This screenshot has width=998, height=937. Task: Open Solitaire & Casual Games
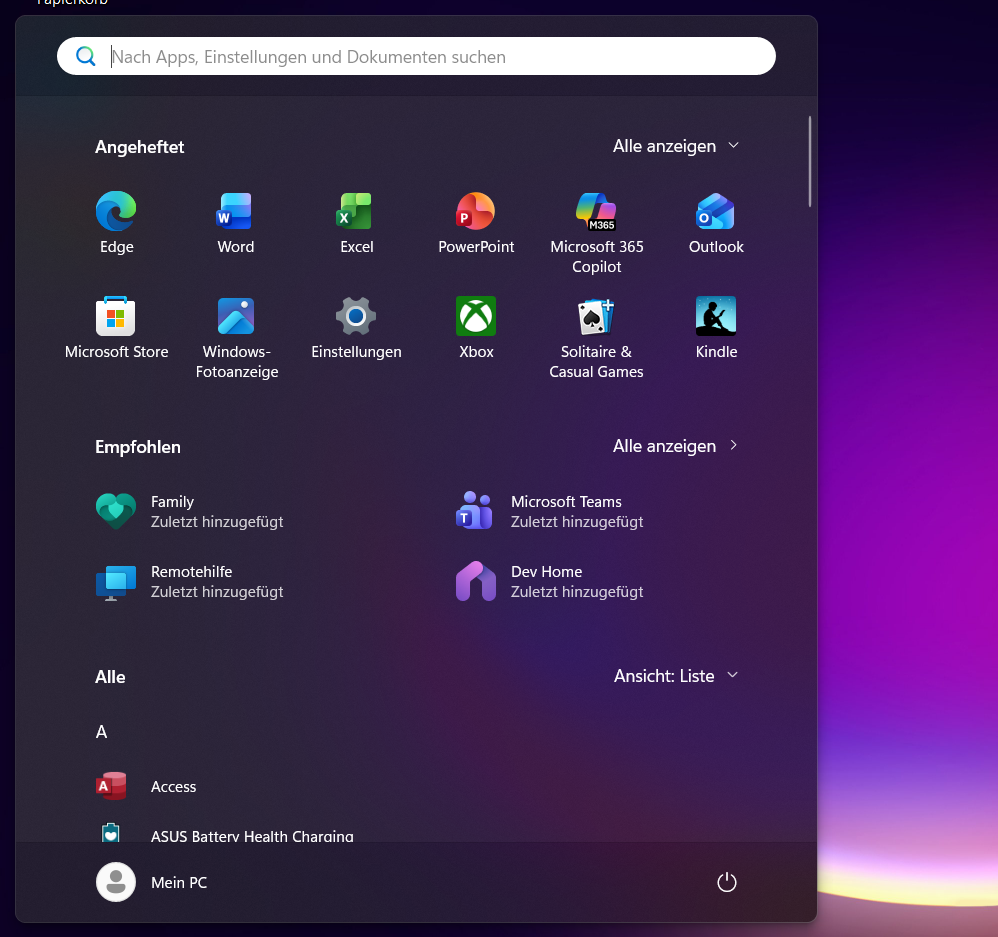[x=596, y=338]
